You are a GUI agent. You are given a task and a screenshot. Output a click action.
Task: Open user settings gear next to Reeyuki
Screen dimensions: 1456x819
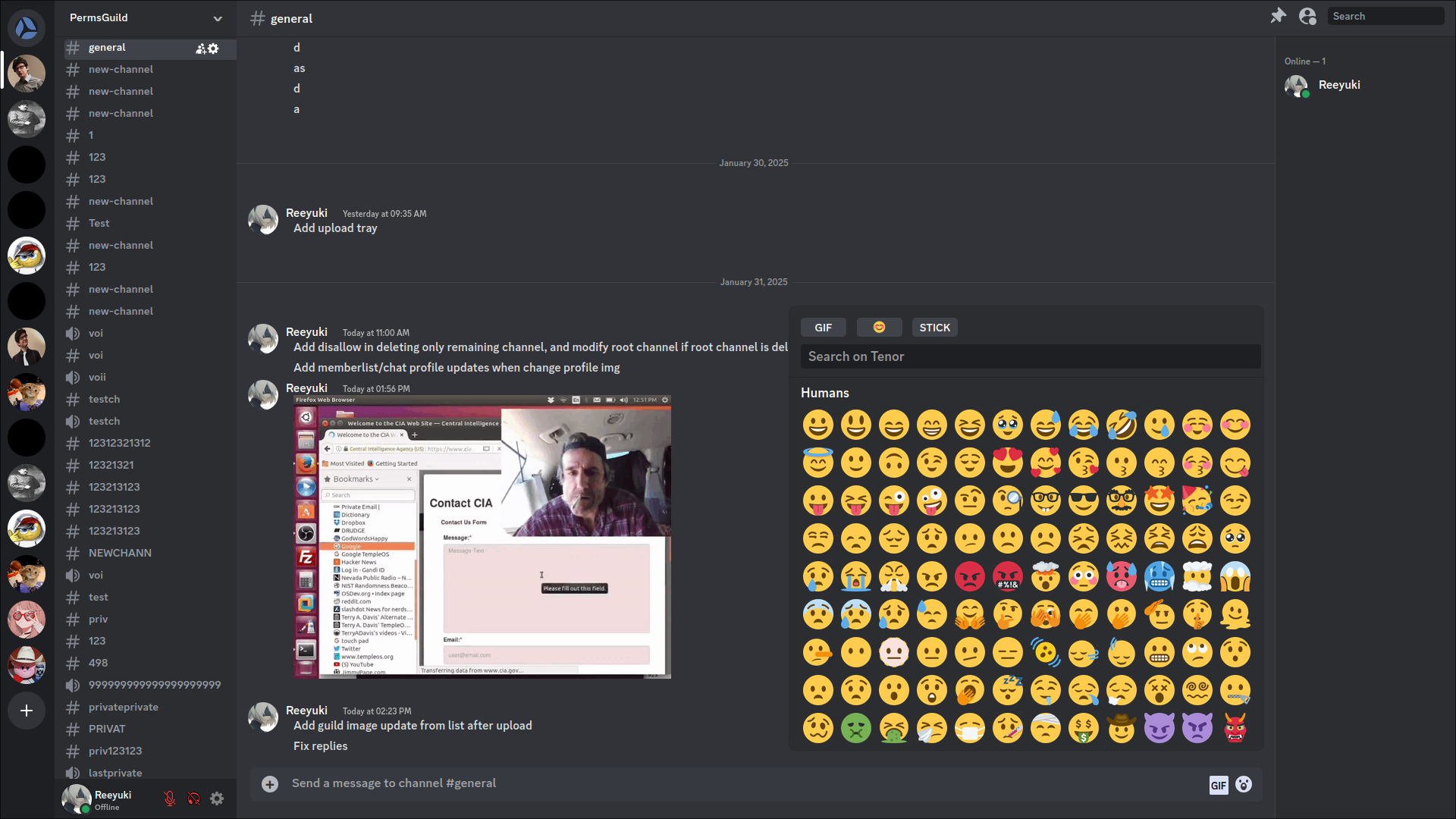tap(217, 799)
